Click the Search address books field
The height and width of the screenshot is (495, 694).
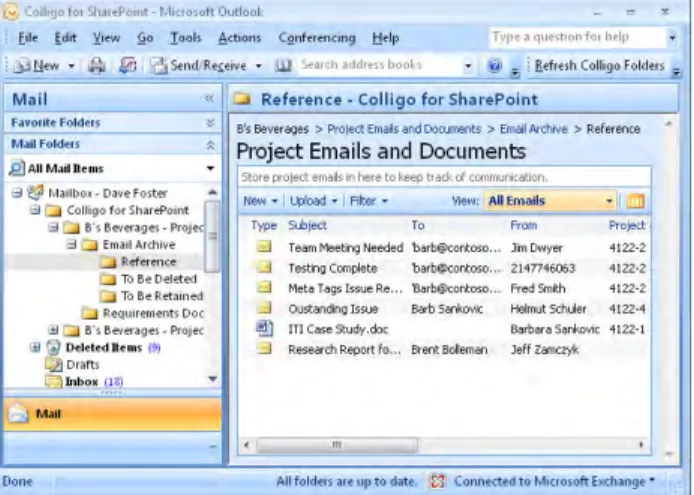[x=381, y=66]
